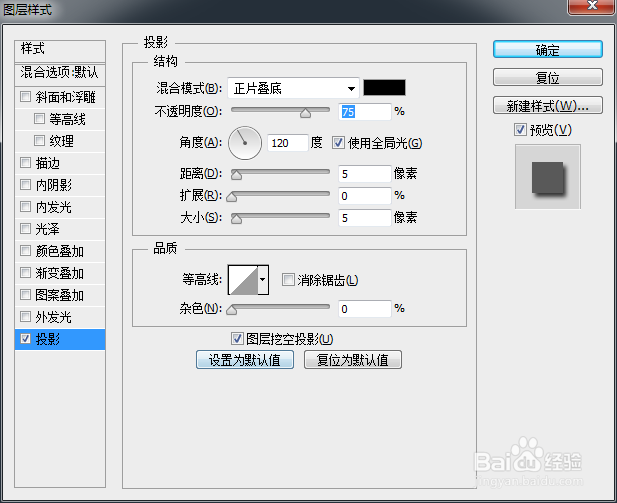The image size is (617, 503).
Task: Click the 不透明度 slider handle
Action: tap(305, 113)
